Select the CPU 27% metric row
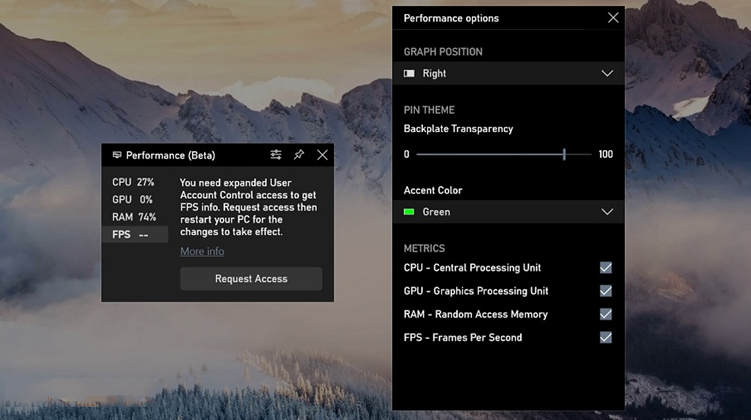The width and height of the screenshot is (751, 420). point(134,183)
